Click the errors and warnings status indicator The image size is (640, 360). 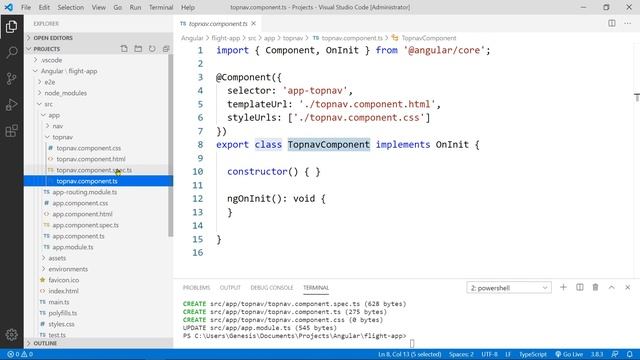coord(20,354)
